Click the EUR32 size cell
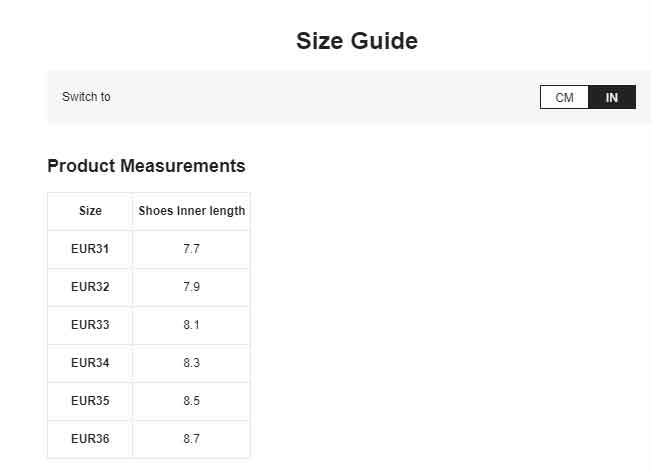Viewport: 652px width, 472px height. [90, 287]
